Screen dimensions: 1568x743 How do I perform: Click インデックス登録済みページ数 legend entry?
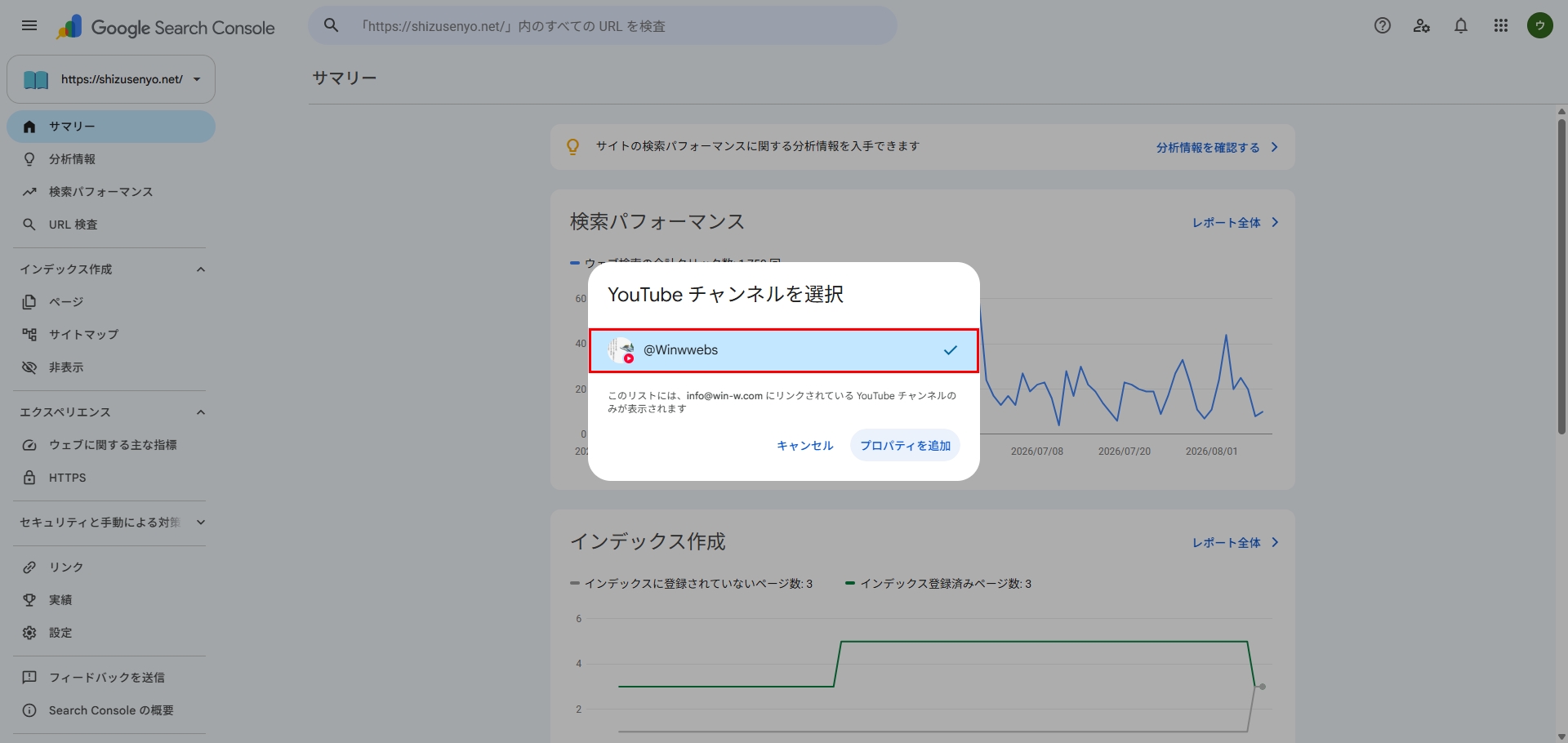938,584
